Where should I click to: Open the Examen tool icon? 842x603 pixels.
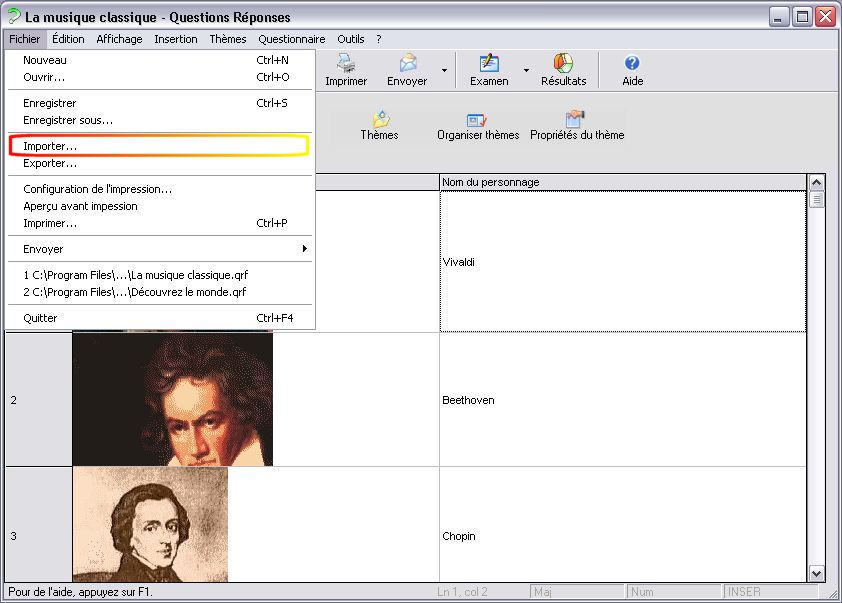tap(489, 63)
